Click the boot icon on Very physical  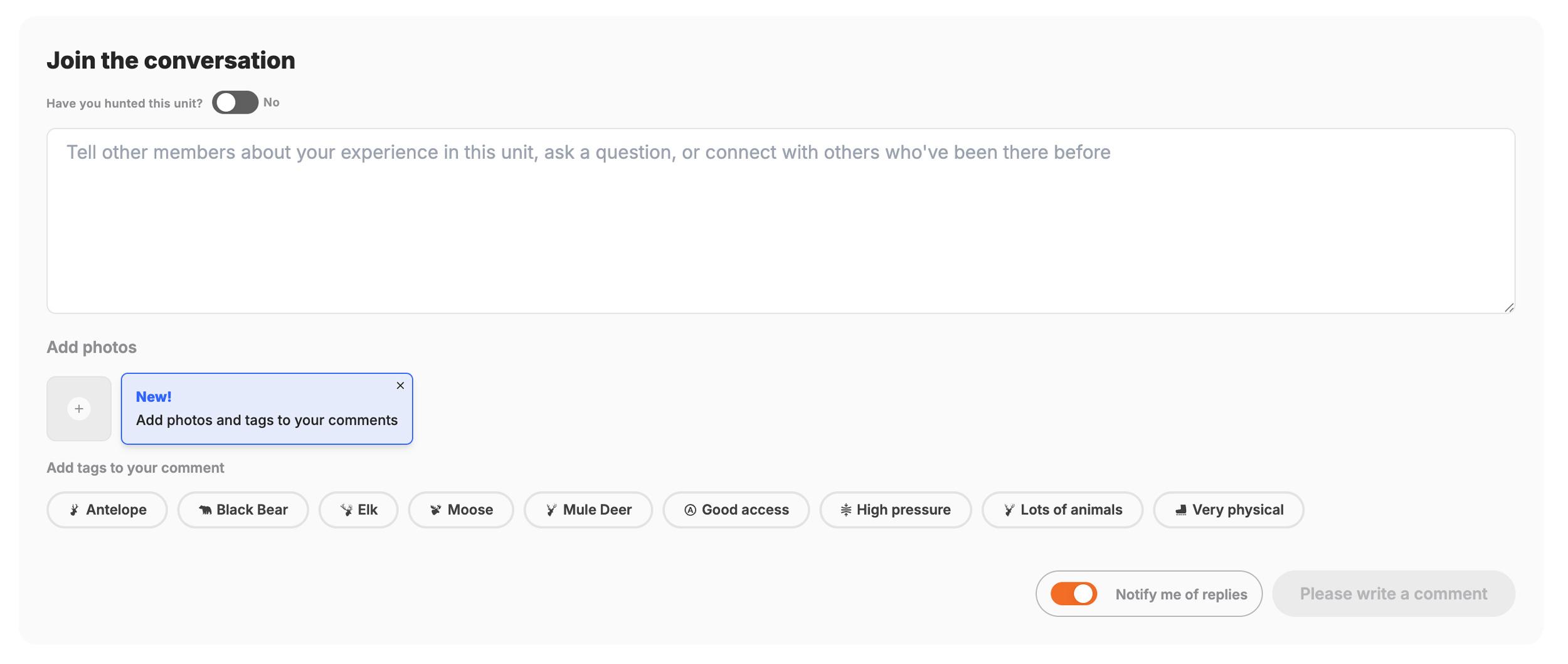[x=1180, y=510]
